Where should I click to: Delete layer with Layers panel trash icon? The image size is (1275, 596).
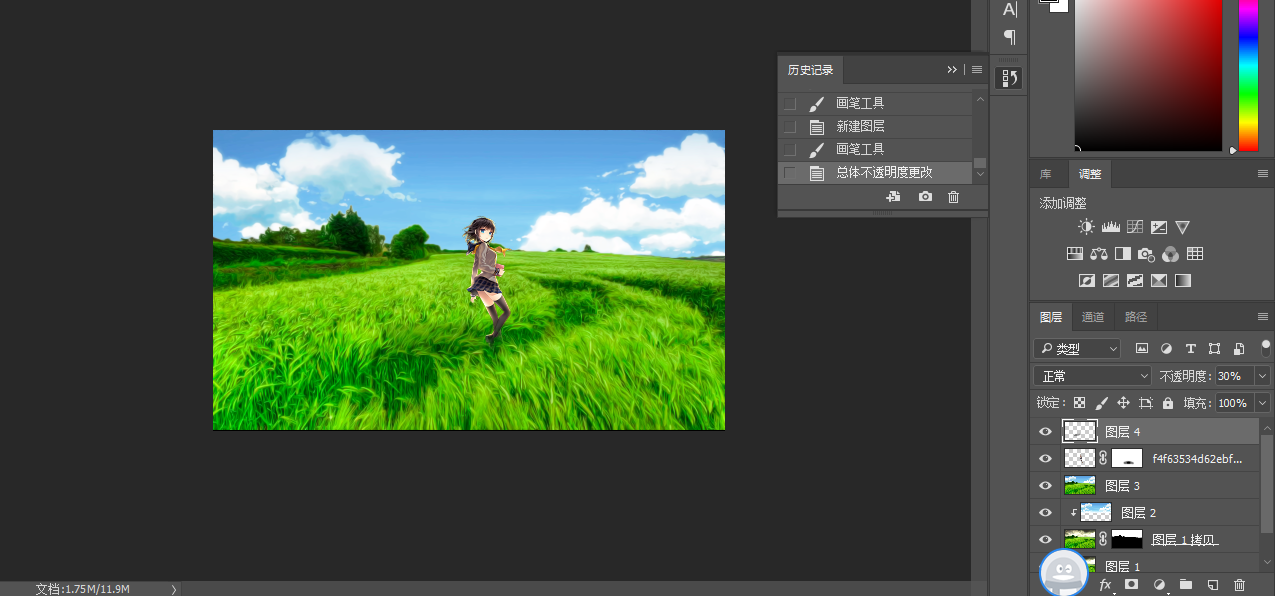[x=1240, y=585]
